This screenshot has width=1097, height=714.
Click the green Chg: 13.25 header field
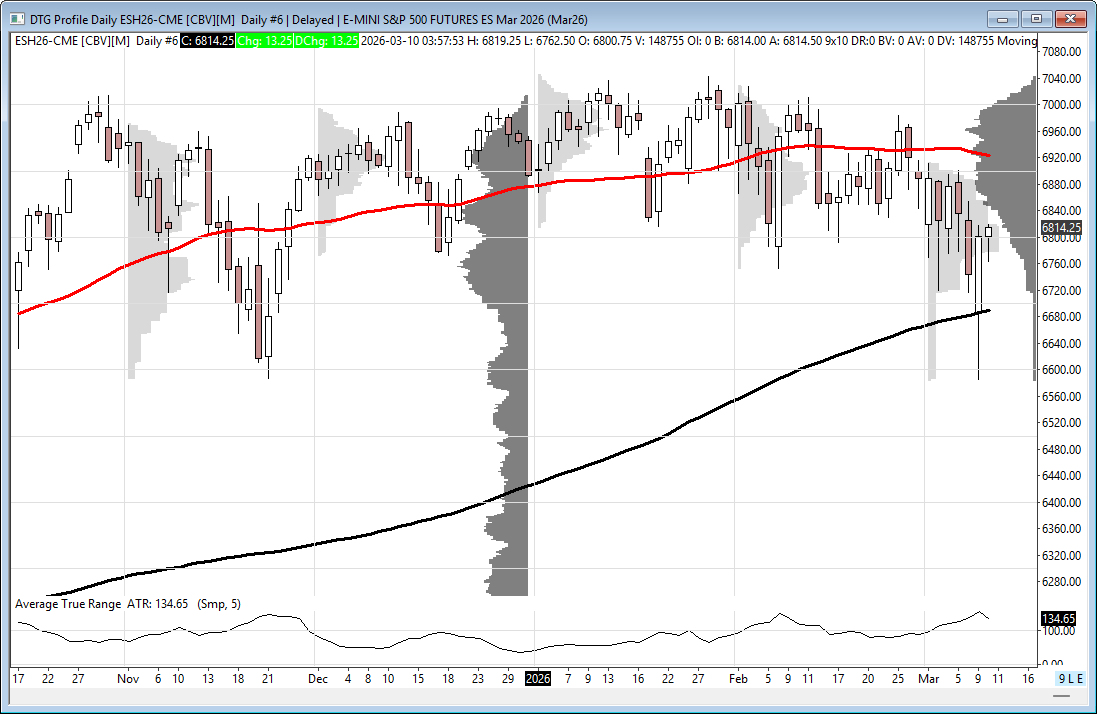[265, 40]
